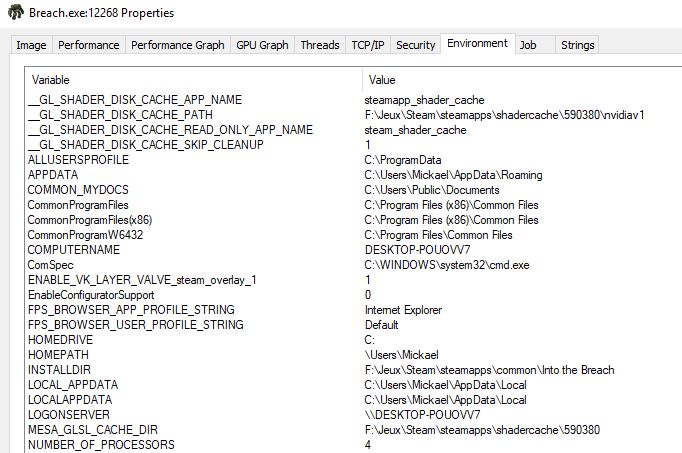
Task: Click the \\DESKTOP-POUOVV7 logon server value
Action: pyautogui.click(x=423, y=415)
